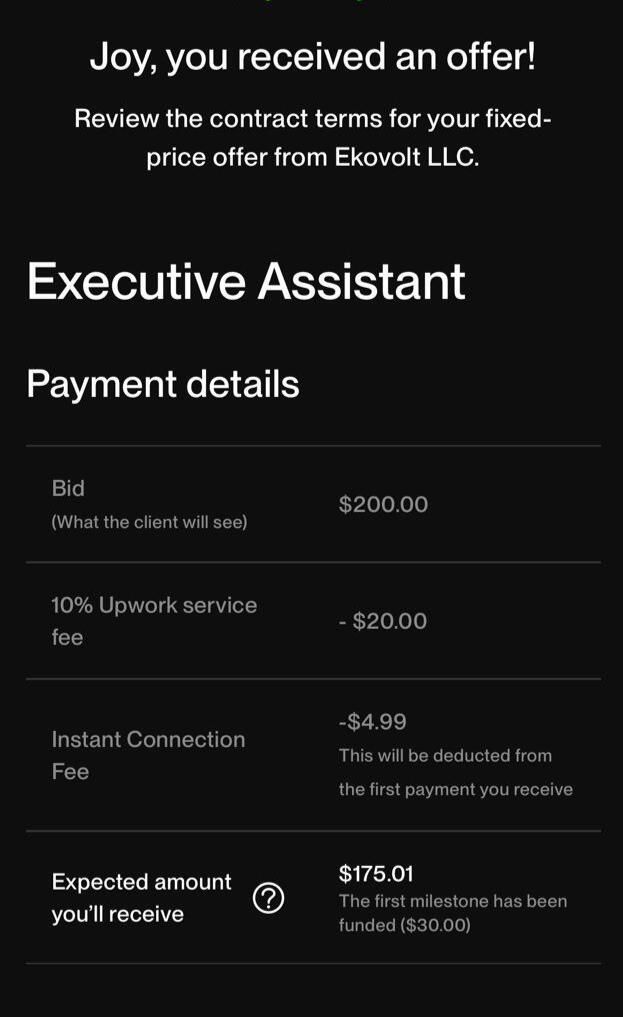Screen dimensions: 623x1017
Task: Tap the first milestone funded note
Action: click(x=452, y=913)
